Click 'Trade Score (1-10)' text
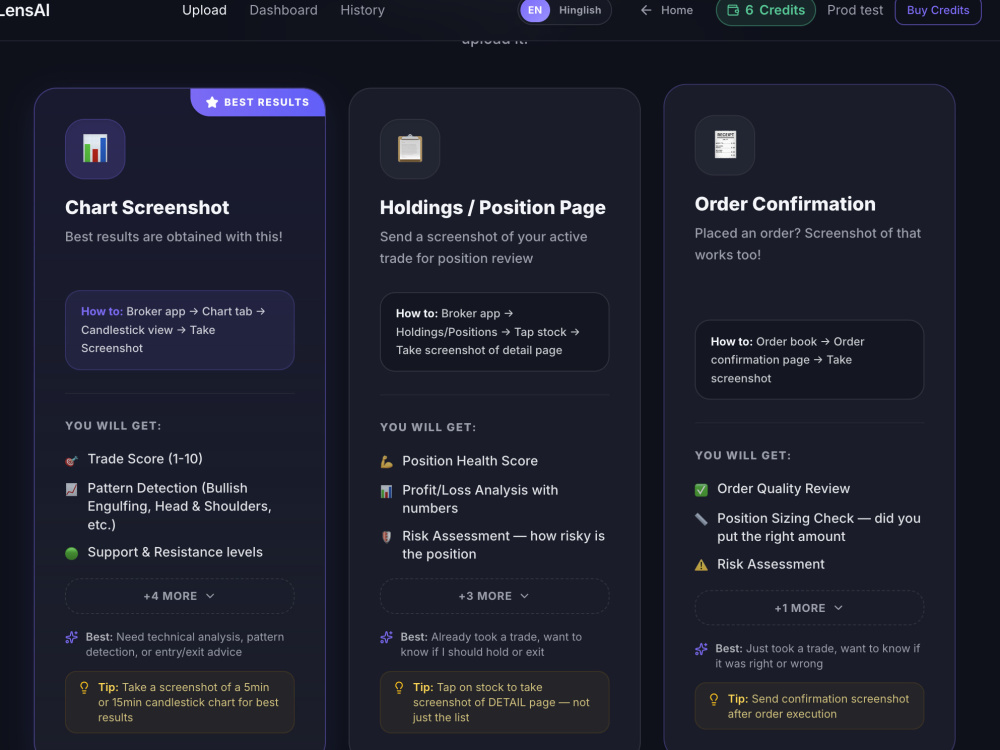The height and width of the screenshot is (750, 1000). 145,459
